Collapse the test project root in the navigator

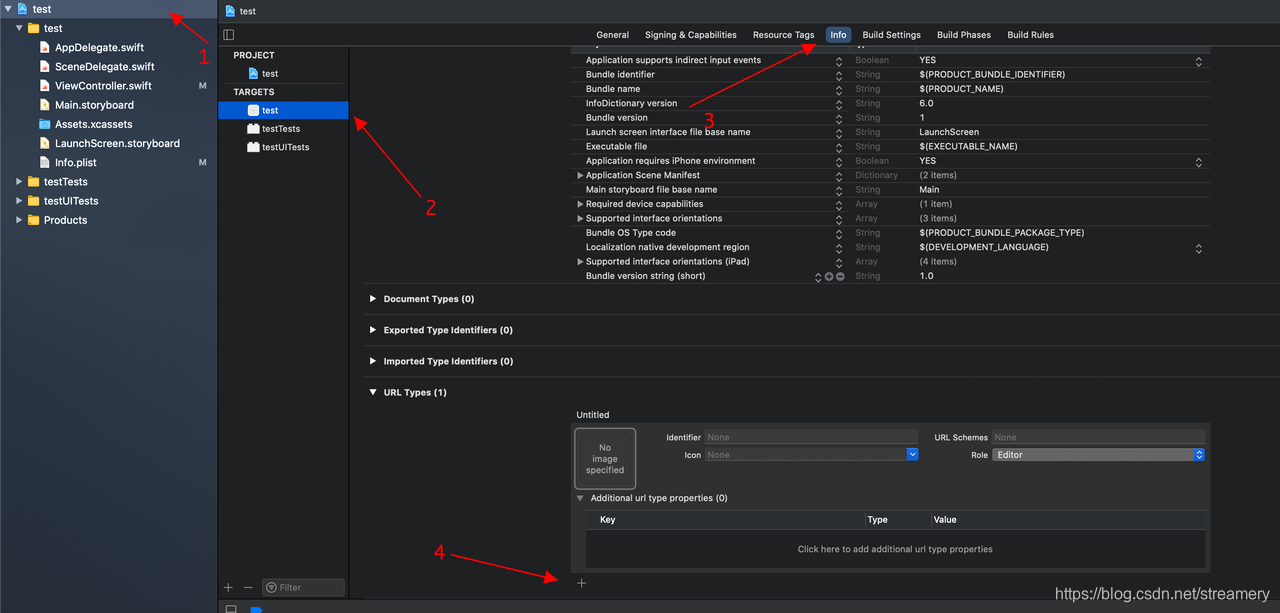9,9
